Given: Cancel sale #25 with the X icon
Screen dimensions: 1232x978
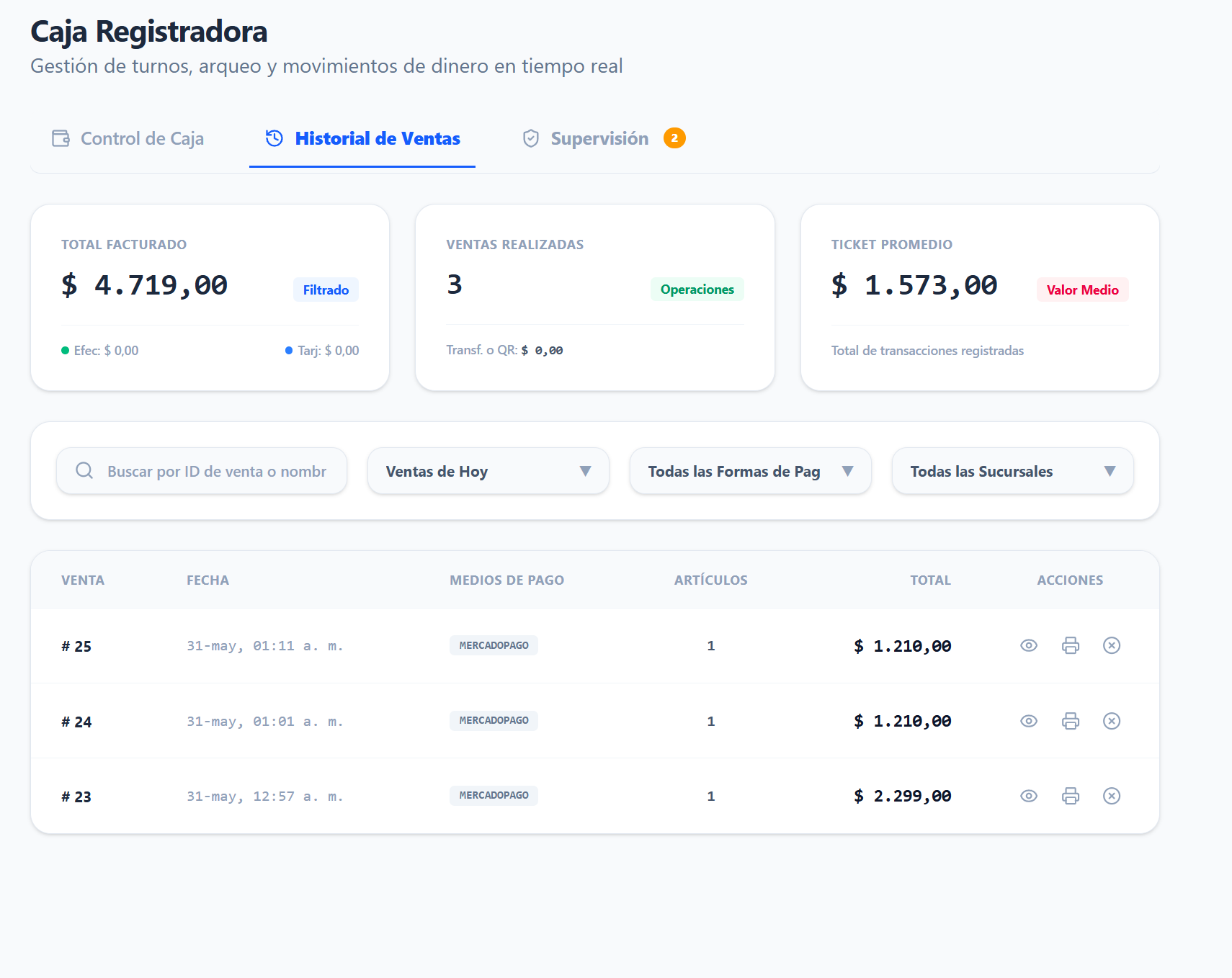Looking at the screenshot, I should point(1112,645).
